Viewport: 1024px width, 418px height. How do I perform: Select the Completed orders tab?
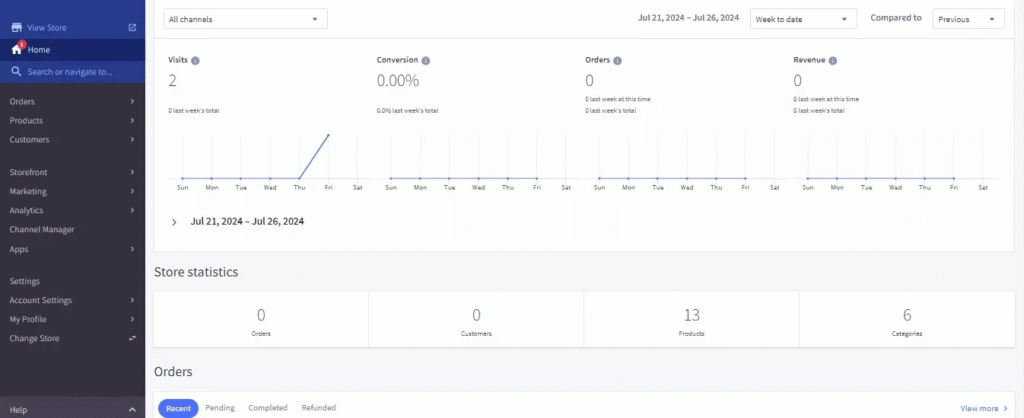(268, 408)
